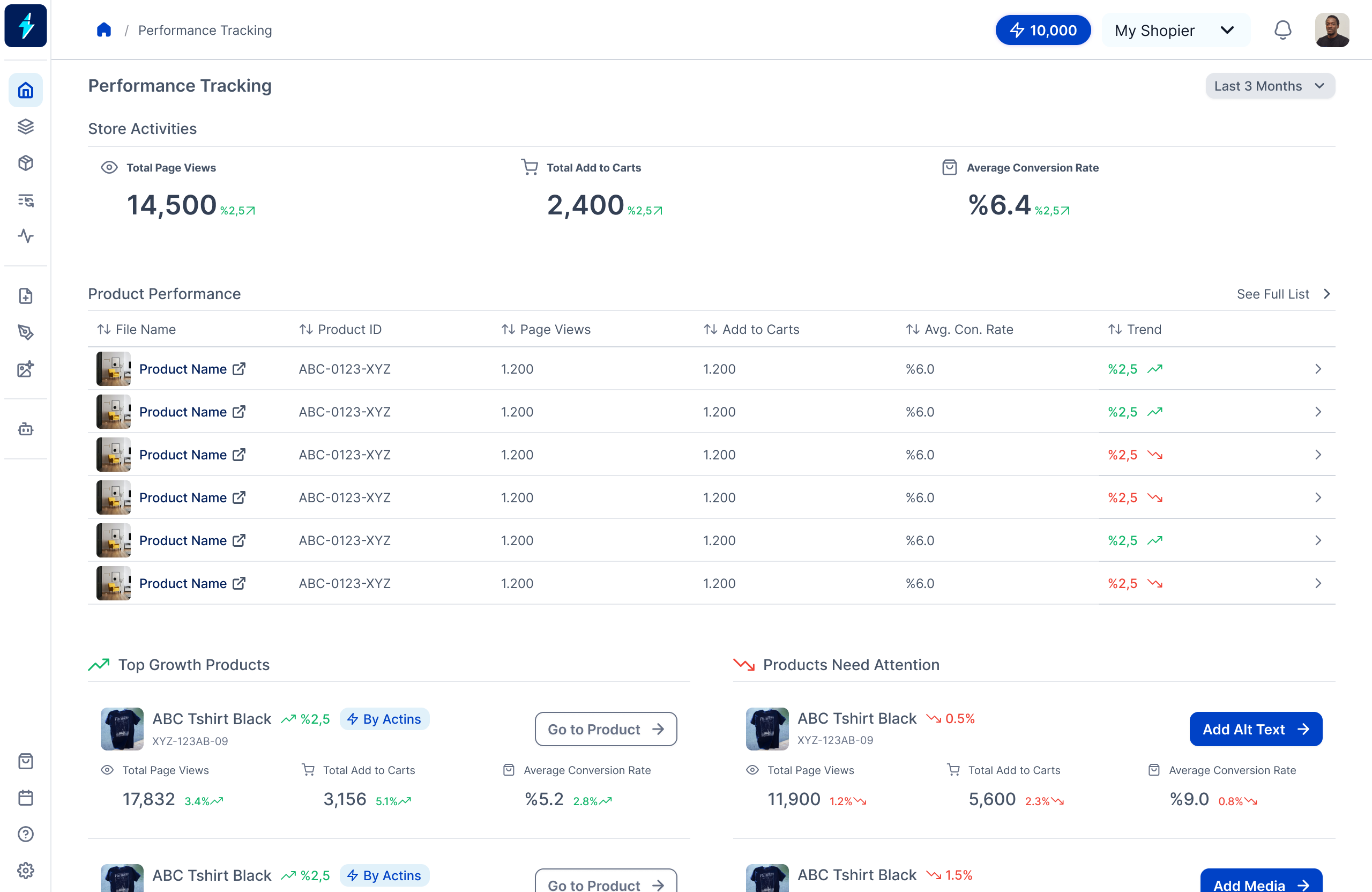The image size is (1372, 892).
Task: Sort table by Page Views column
Action: [546, 329]
